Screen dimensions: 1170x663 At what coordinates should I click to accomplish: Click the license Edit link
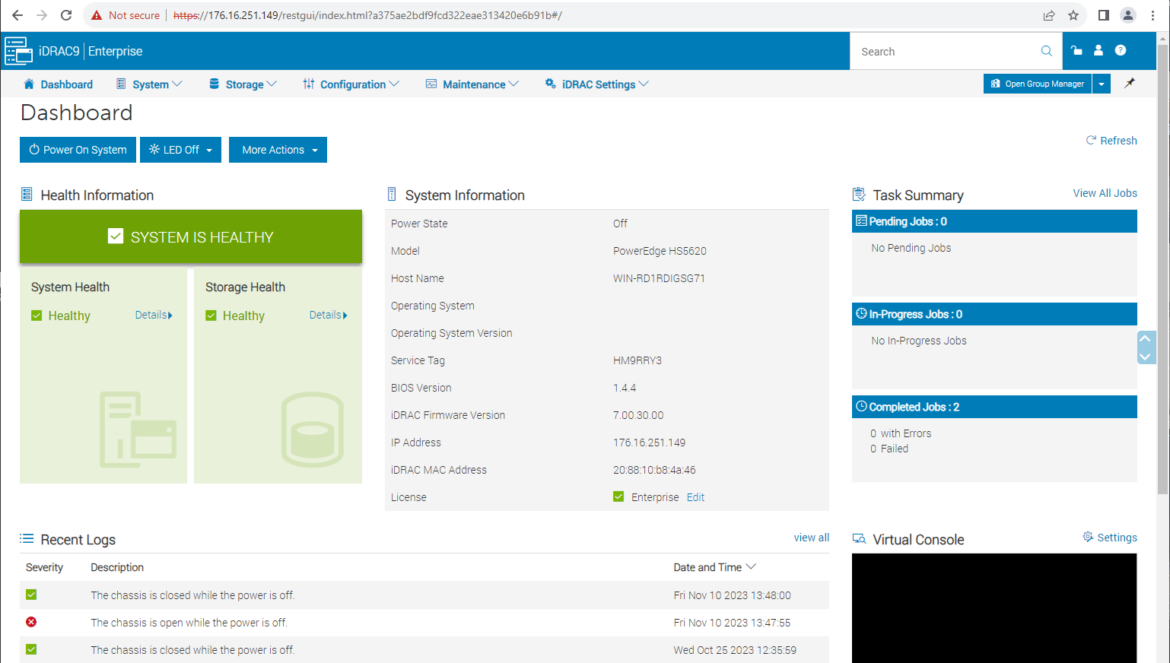pos(695,497)
